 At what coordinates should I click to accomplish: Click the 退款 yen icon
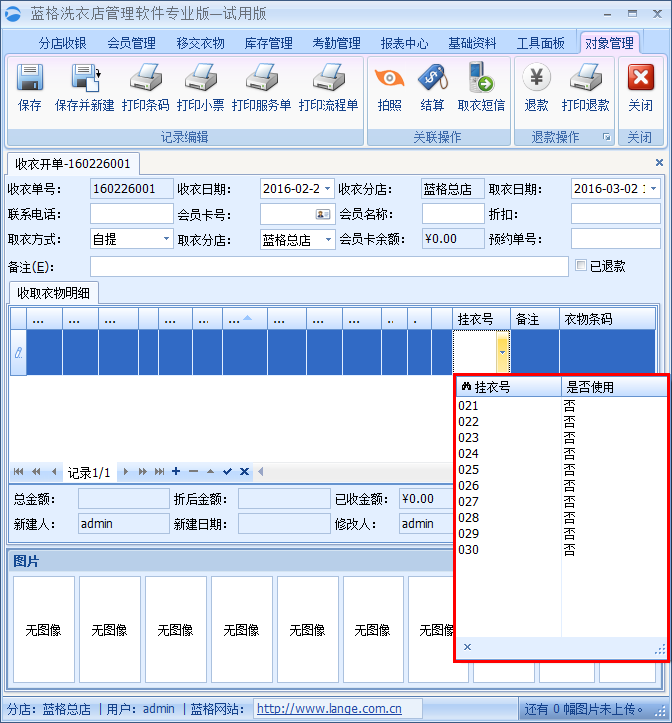[536, 77]
